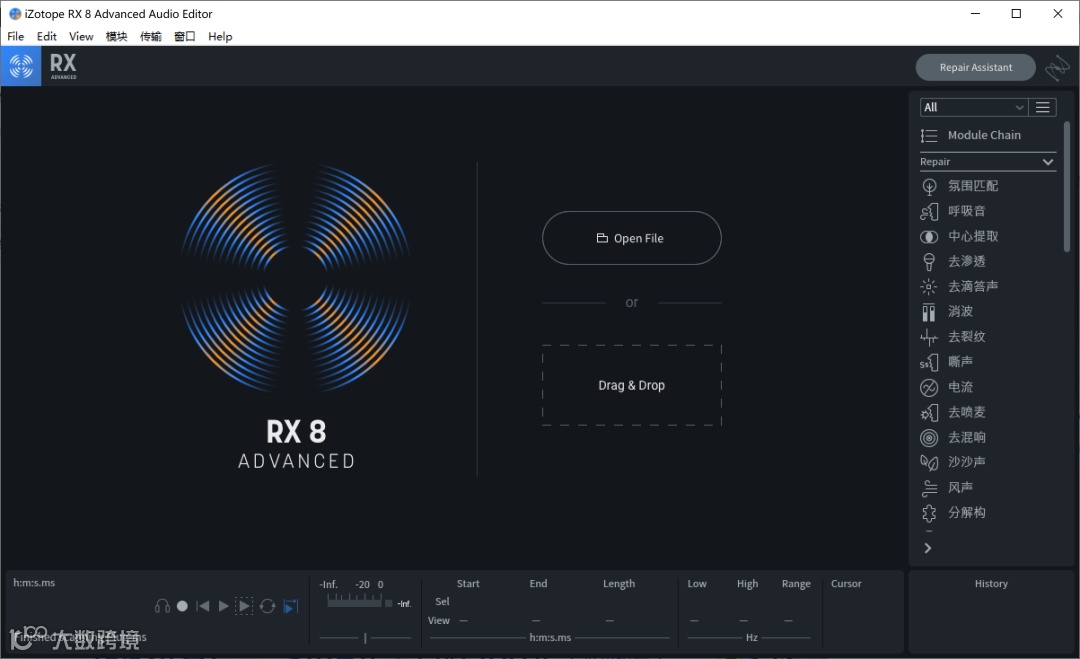The width and height of the screenshot is (1080, 659).
Task: Click the h:m:s.ms time format label
Action: pos(550,638)
